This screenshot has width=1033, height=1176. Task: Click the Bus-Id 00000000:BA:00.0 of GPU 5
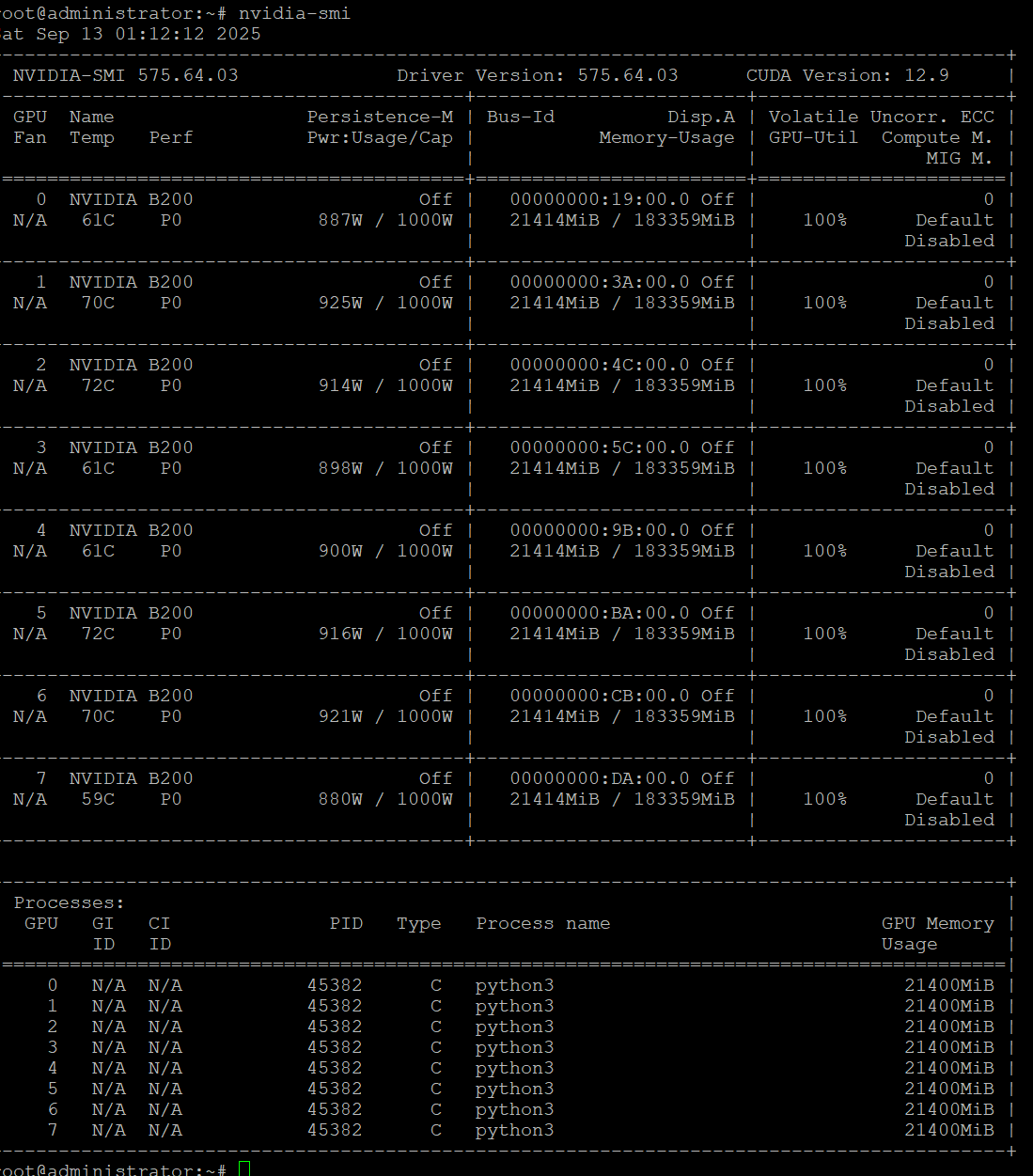(600, 613)
